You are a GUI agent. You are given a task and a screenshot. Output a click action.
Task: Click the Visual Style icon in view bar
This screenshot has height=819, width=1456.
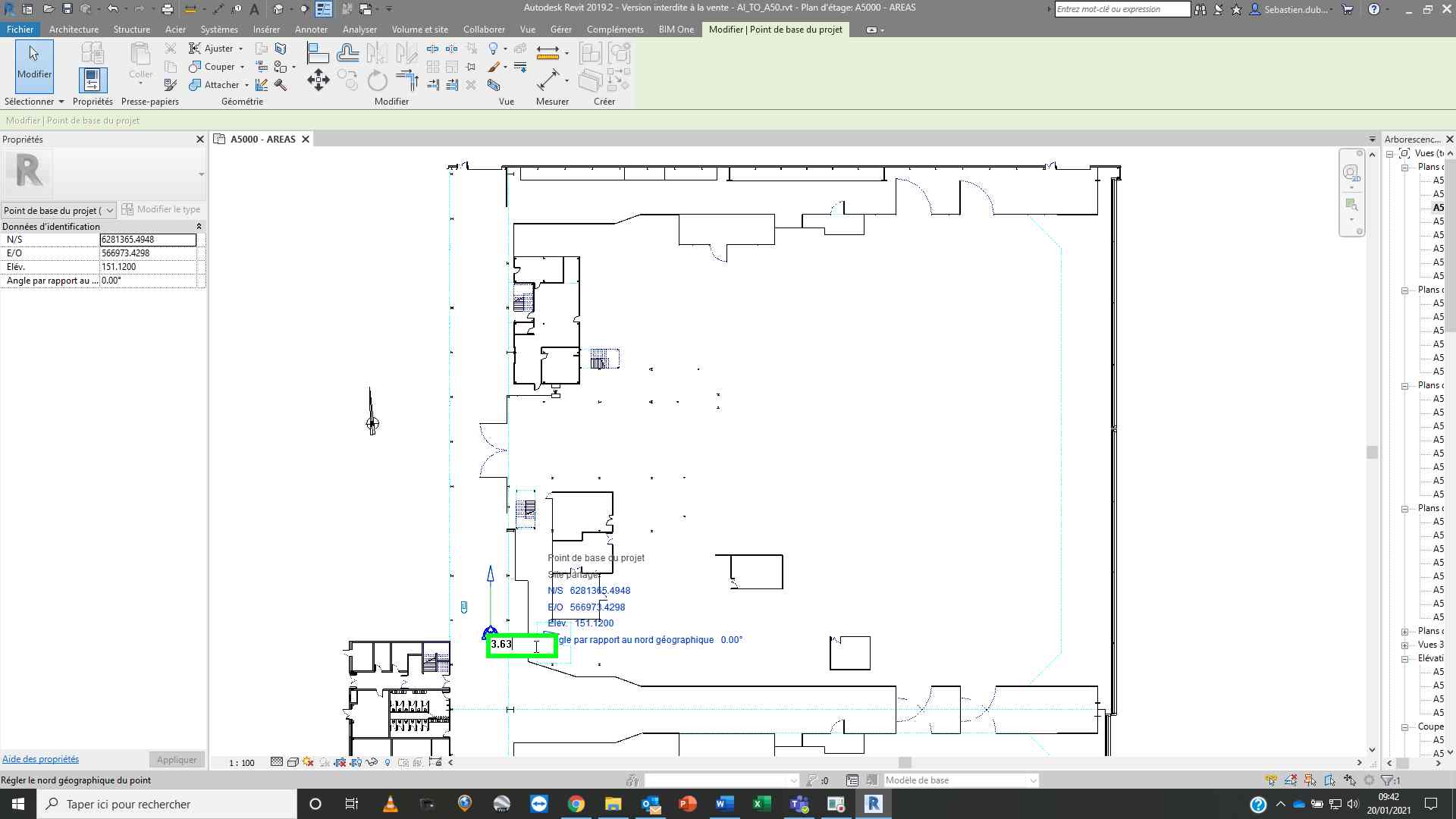click(x=293, y=762)
